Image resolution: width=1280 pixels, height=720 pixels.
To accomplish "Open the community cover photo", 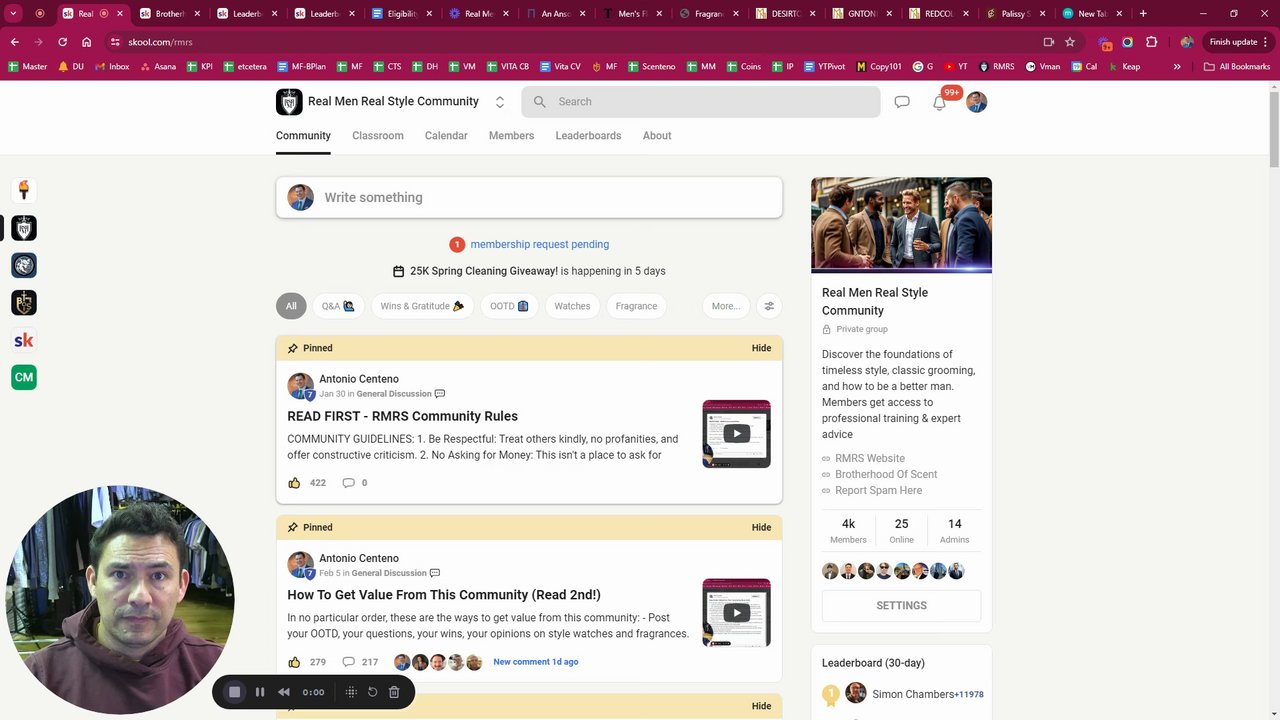I will (x=901, y=225).
